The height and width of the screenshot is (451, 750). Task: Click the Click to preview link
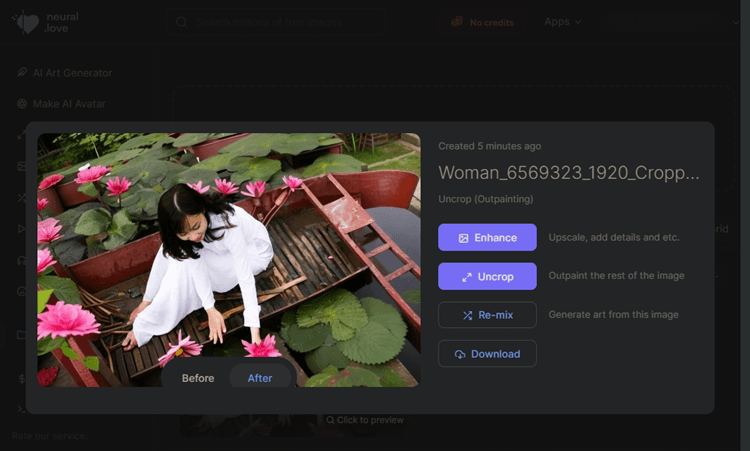pos(365,420)
